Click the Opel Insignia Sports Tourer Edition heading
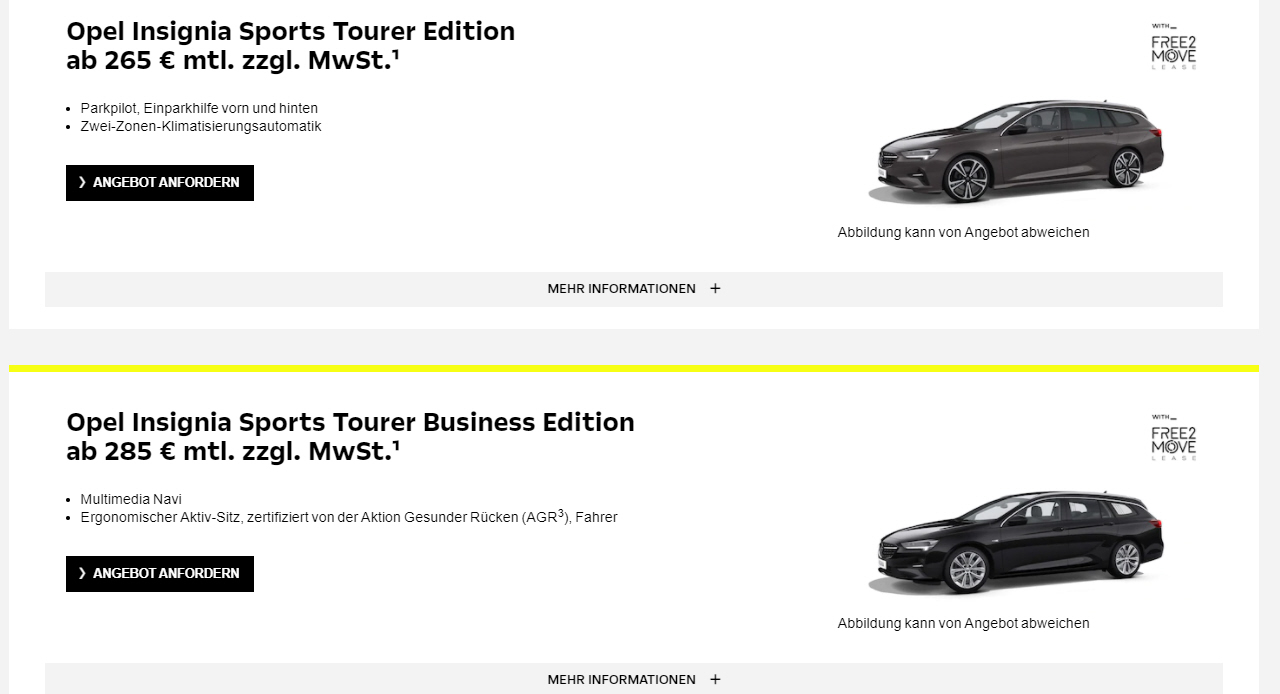Viewport: 1280px width, 694px height. (x=290, y=32)
